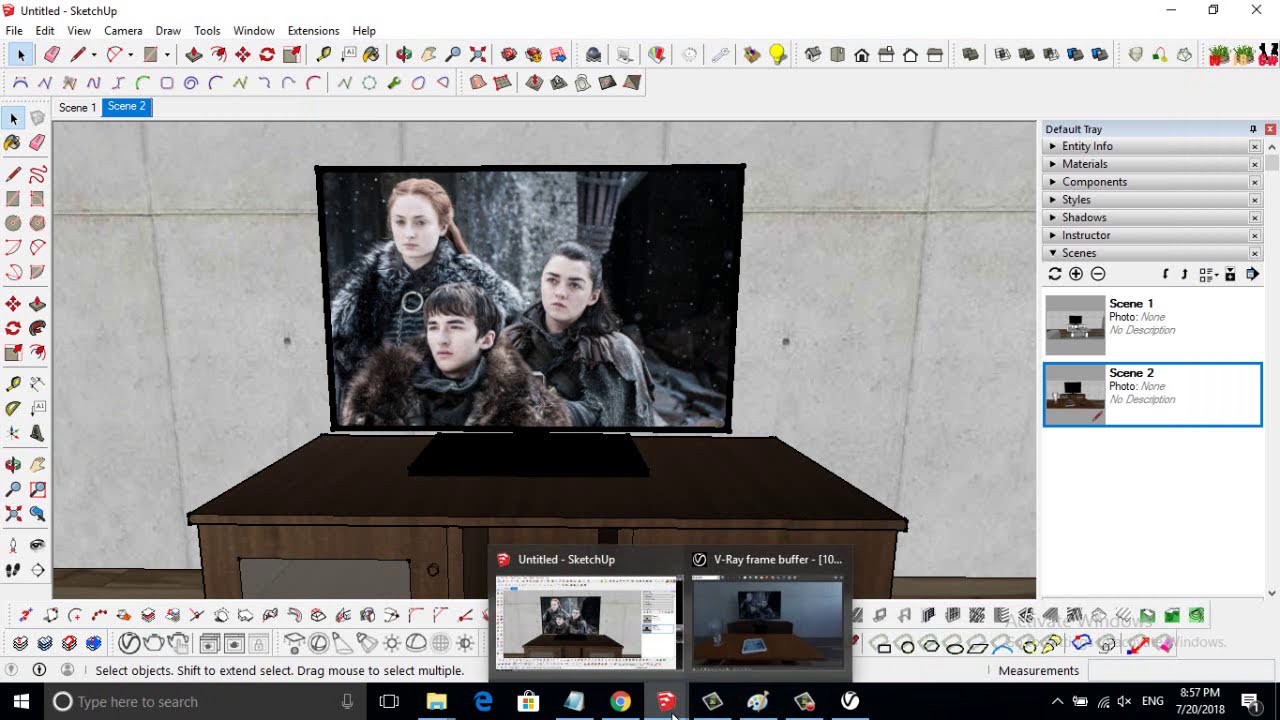Screen dimensions: 1280x720
Task: Click the Zoom magnifier in top toolbar
Action: (453, 55)
